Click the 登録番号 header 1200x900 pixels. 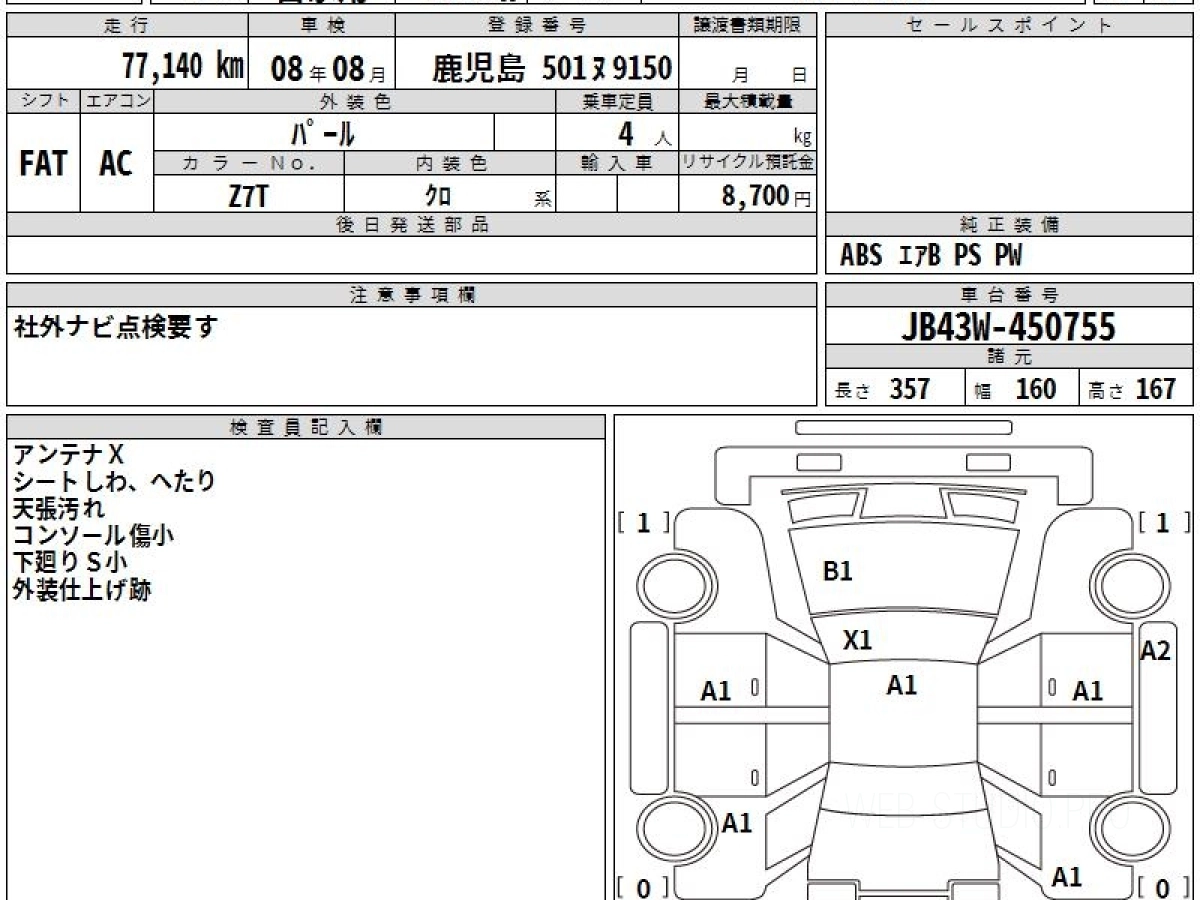pos(538,26)
